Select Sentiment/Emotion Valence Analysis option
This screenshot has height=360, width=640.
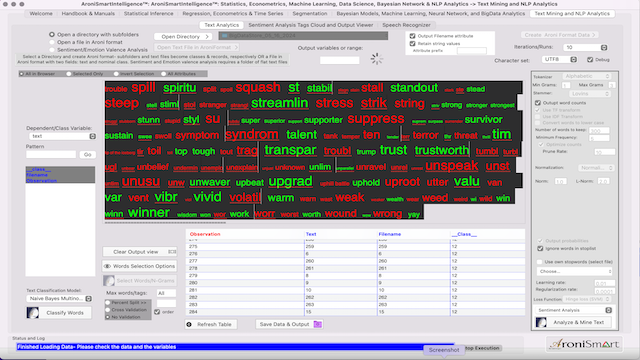(52, 49)
